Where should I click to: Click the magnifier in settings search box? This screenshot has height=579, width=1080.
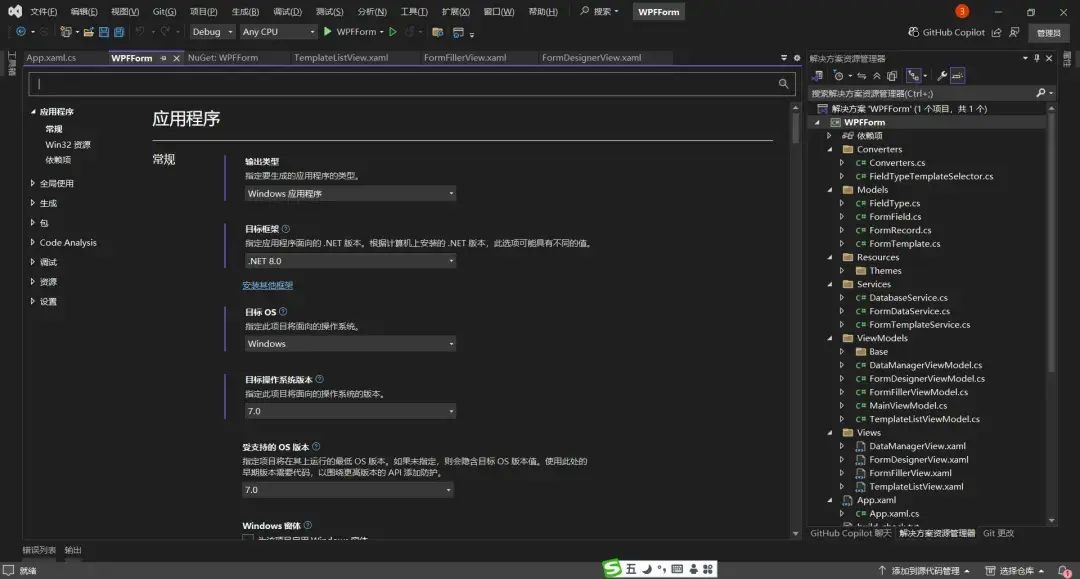[x=783, y=83]
